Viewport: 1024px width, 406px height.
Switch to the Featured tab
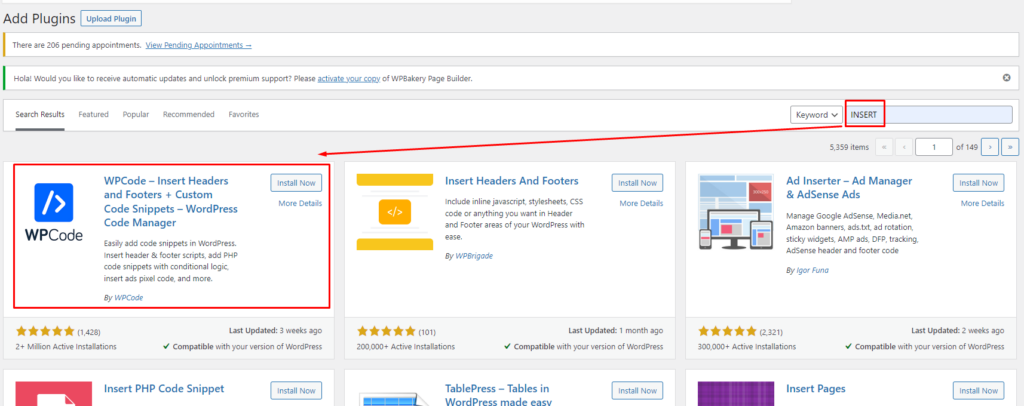pos(93,115)
